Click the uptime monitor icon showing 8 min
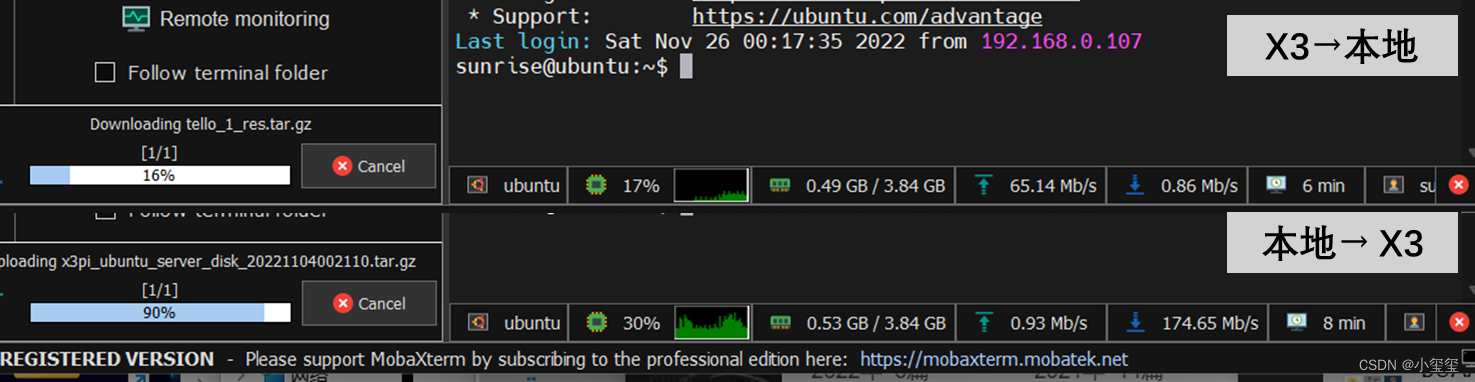This screenshot has width=1475, height=382. click(x=1296, y=322)
